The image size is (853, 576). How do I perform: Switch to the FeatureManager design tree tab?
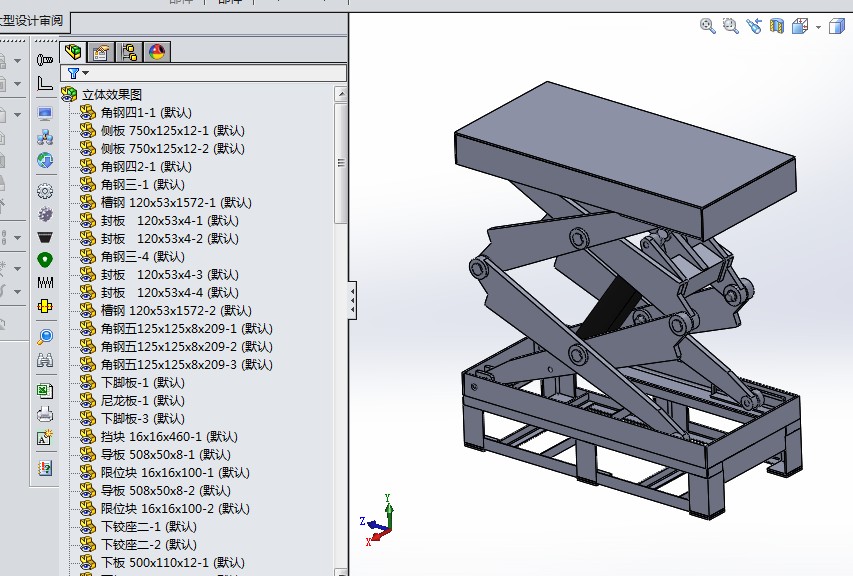click(x=73, y=52)
